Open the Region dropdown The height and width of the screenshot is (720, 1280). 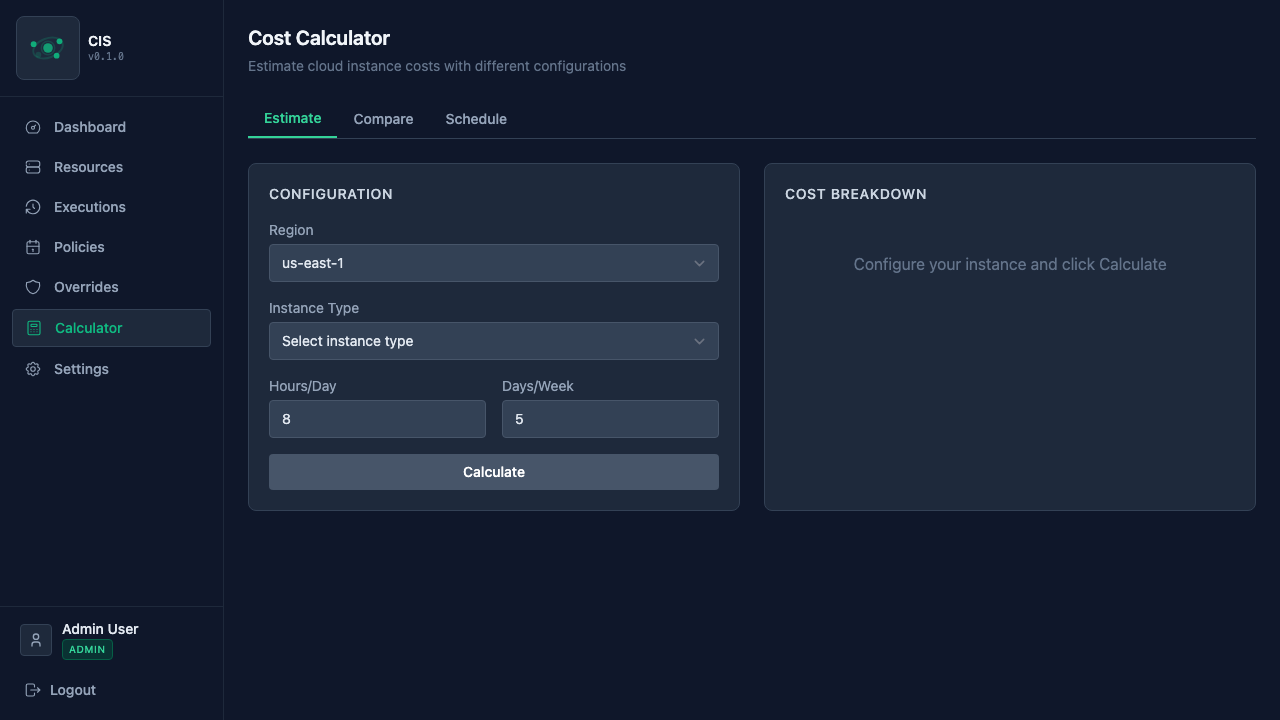[x=494, y=263]
